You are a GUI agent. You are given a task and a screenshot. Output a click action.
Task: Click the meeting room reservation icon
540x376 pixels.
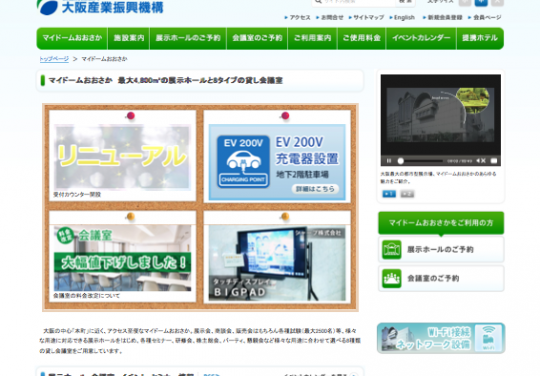point(392,278)
